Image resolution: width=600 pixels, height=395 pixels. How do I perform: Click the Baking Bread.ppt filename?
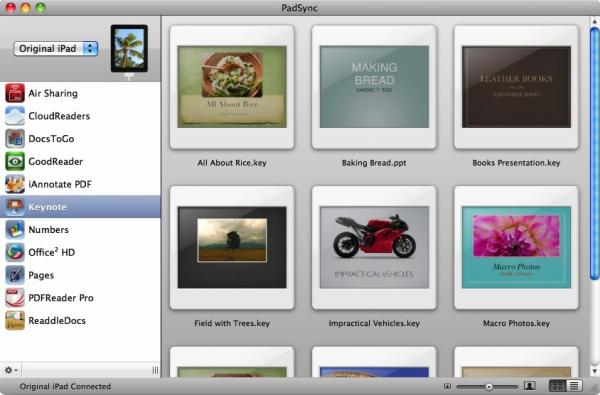click(374, 163)
